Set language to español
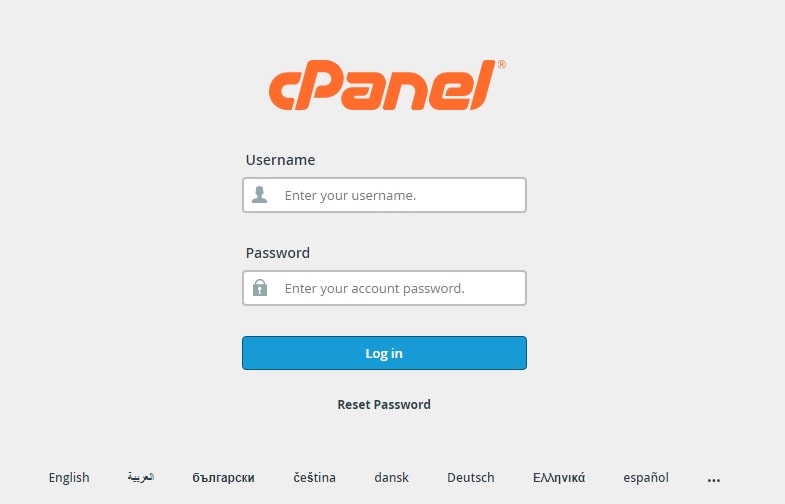This screenshot has height=504, width=785. pyautogui.click(x=646, y=478)
